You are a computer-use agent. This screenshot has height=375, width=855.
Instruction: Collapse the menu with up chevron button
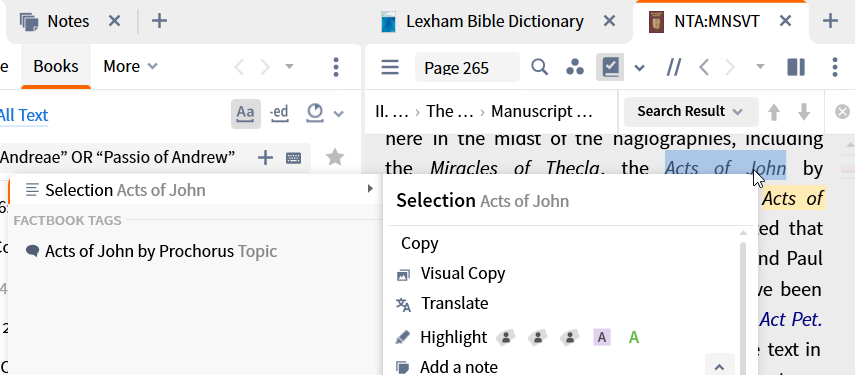click(x=719, y=365)
